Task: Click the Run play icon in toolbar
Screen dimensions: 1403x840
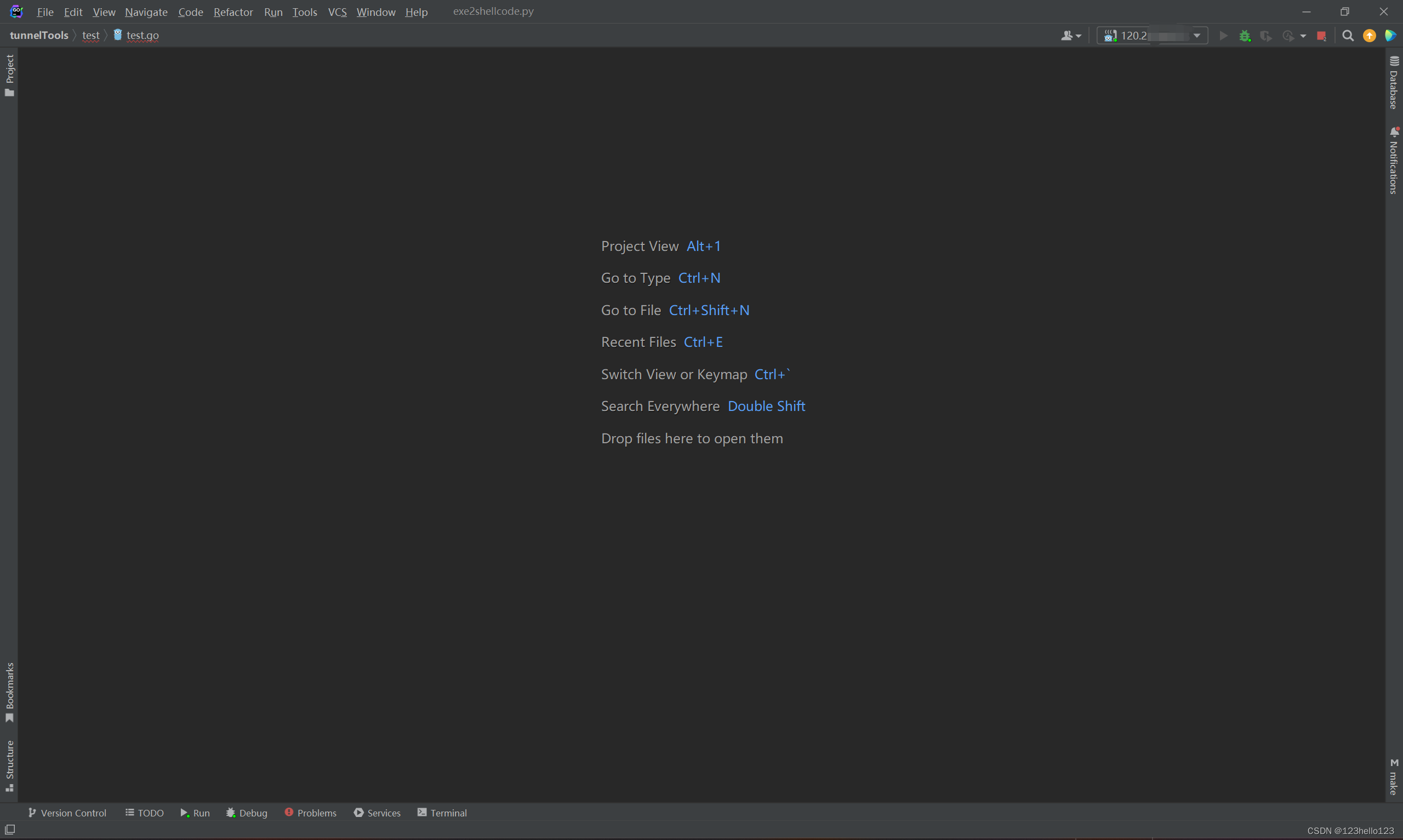Action: coord(1223,36)
